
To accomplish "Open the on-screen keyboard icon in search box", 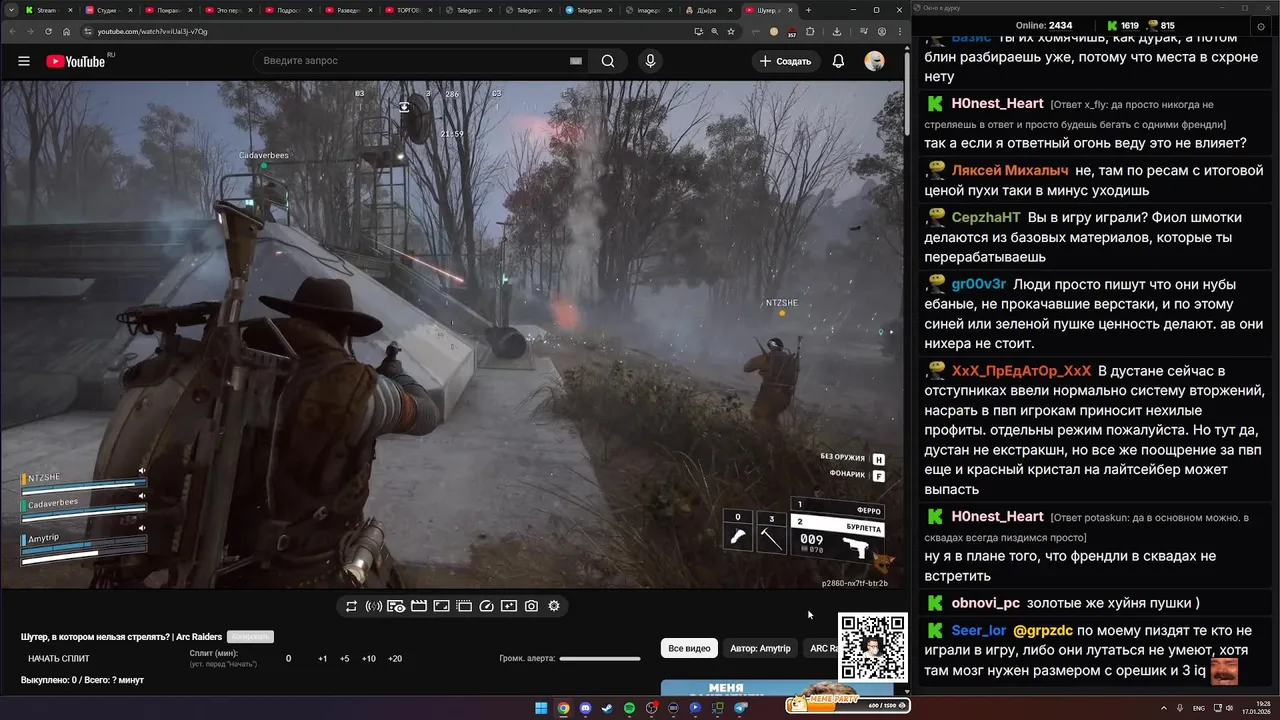I will click(576, 61).
